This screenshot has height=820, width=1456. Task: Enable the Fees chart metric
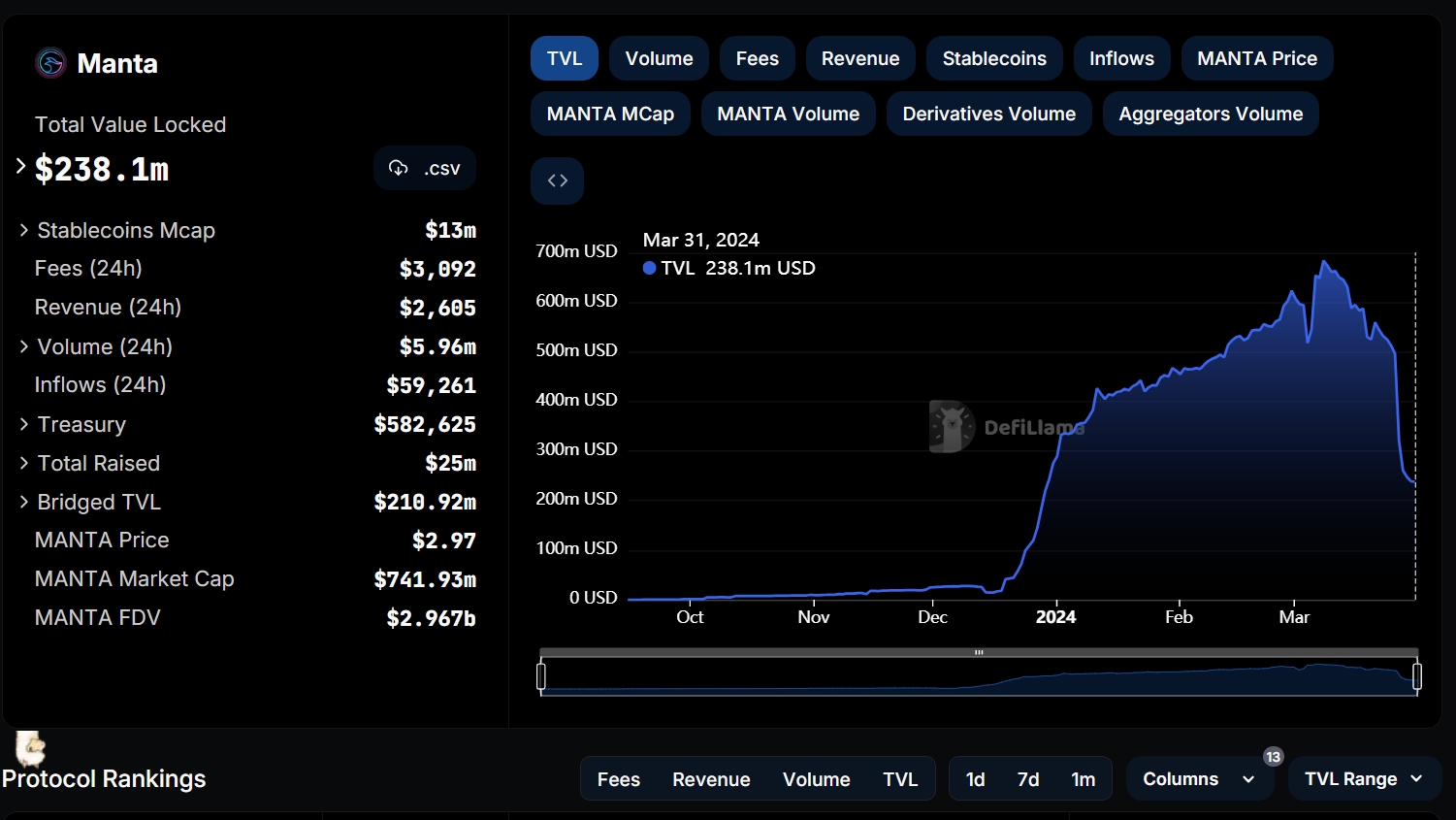click(757, 58)
